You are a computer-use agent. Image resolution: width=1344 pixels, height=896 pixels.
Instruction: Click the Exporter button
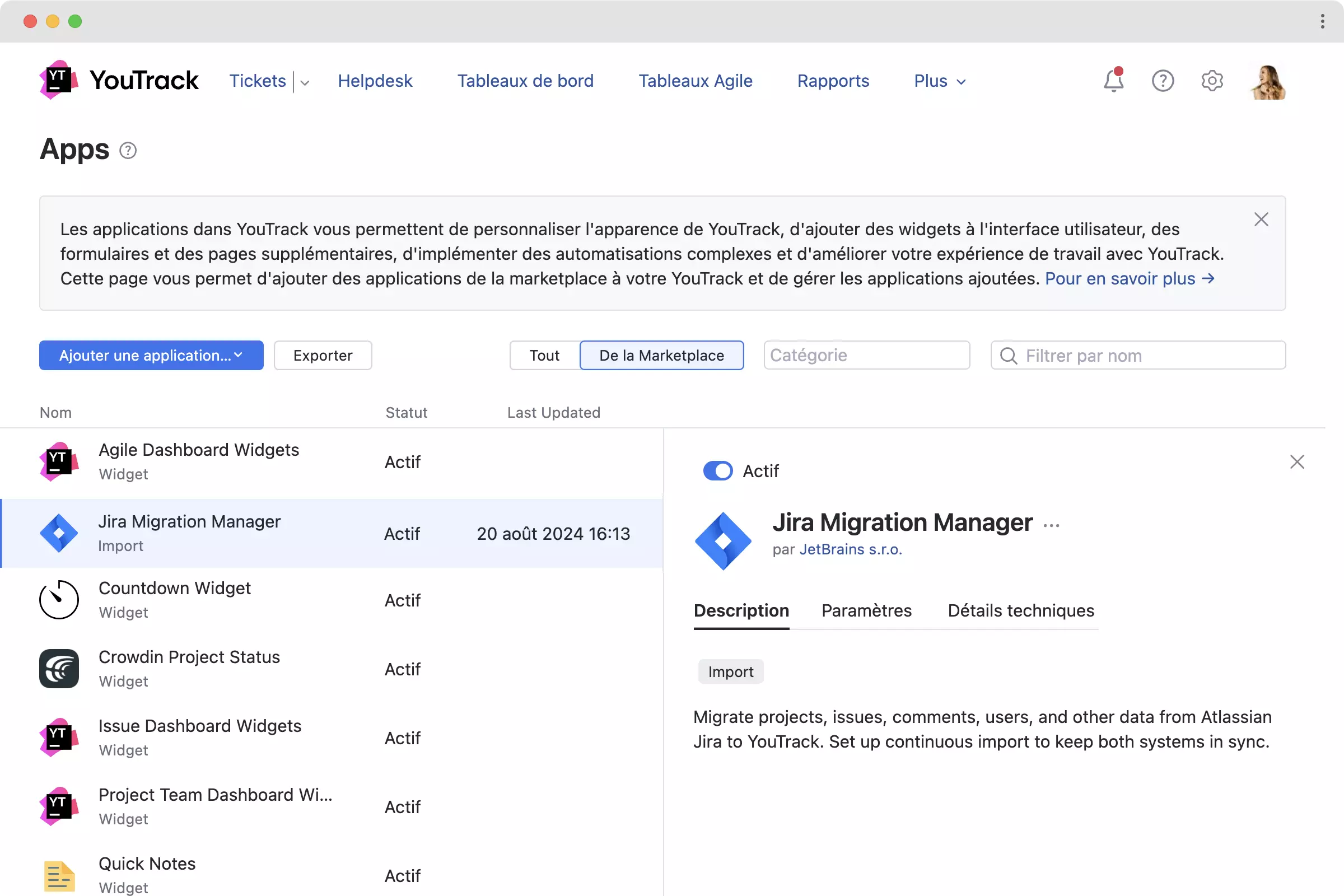point(323,356)
